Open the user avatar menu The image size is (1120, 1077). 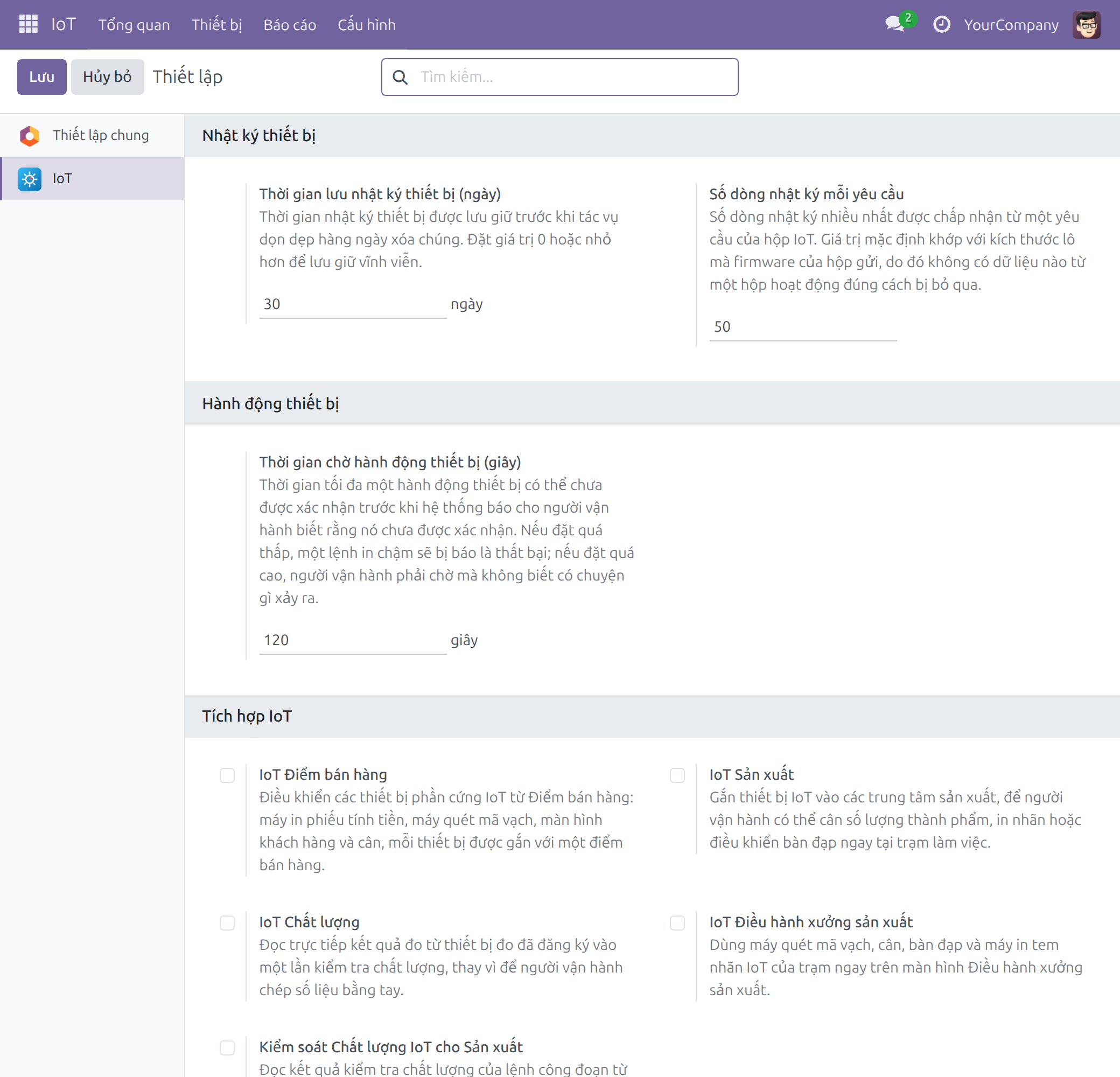[x=1086, y=25]
